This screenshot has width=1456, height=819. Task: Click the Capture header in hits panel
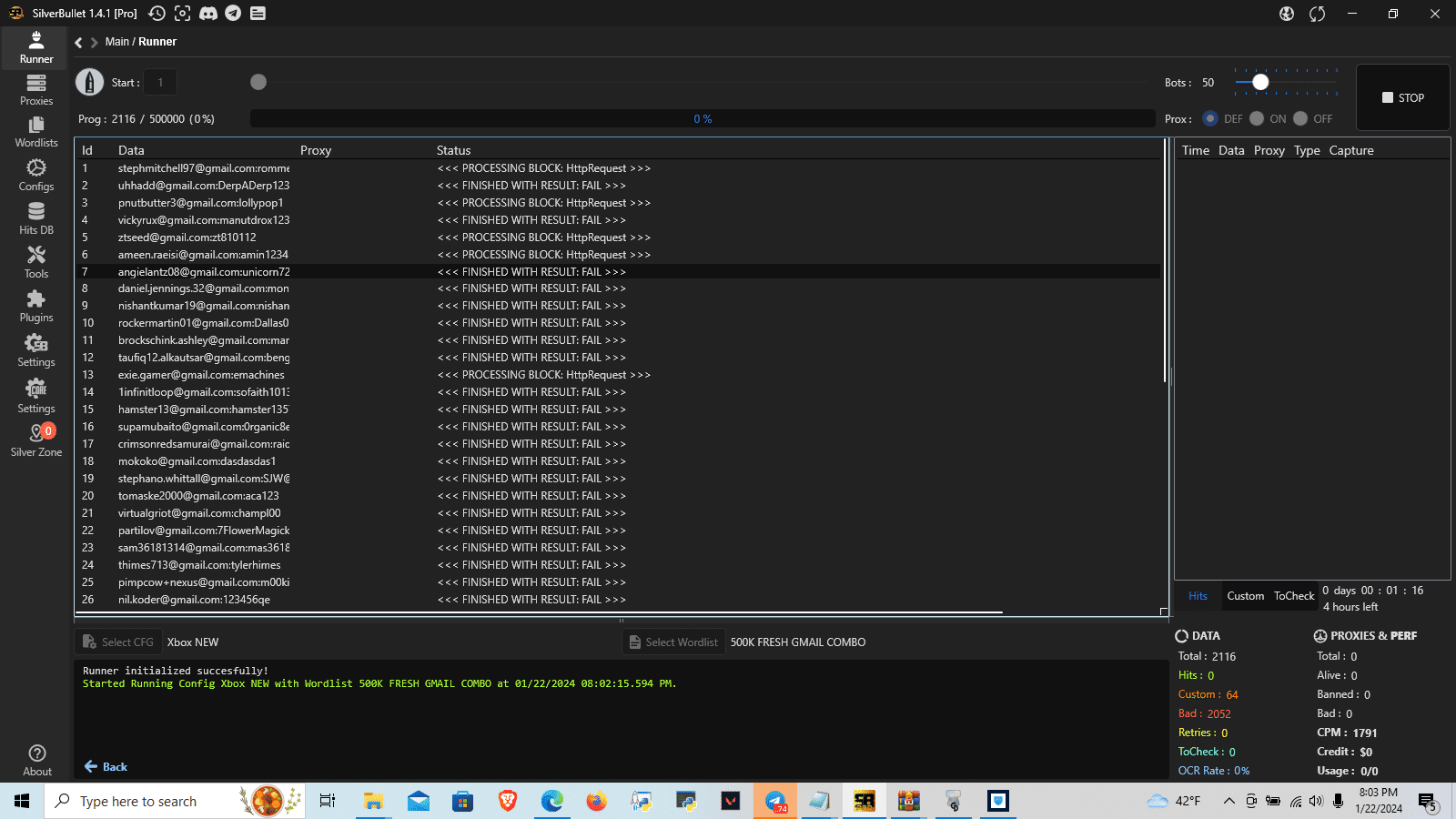1351,150
